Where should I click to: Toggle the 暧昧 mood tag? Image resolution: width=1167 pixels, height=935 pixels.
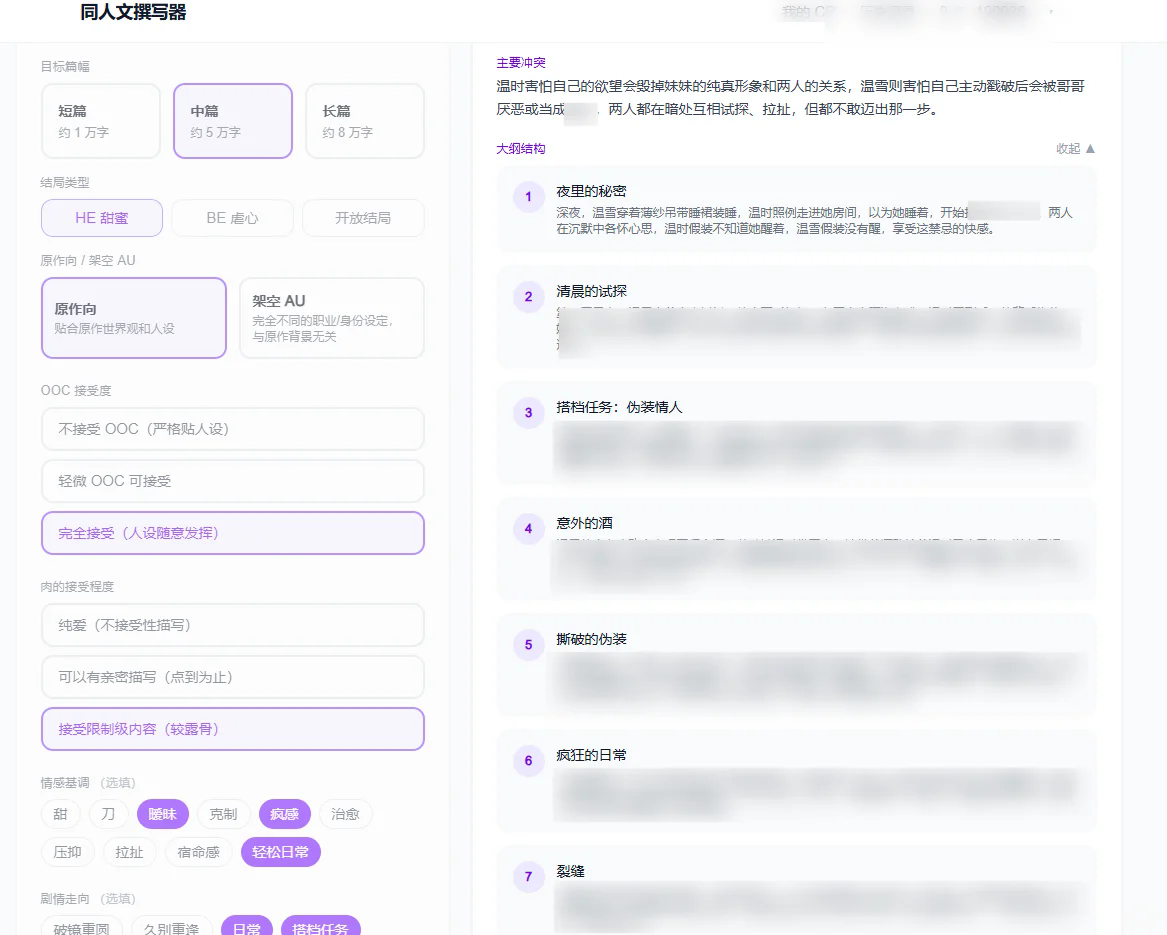pyautogui.click(x=162, y=814)
